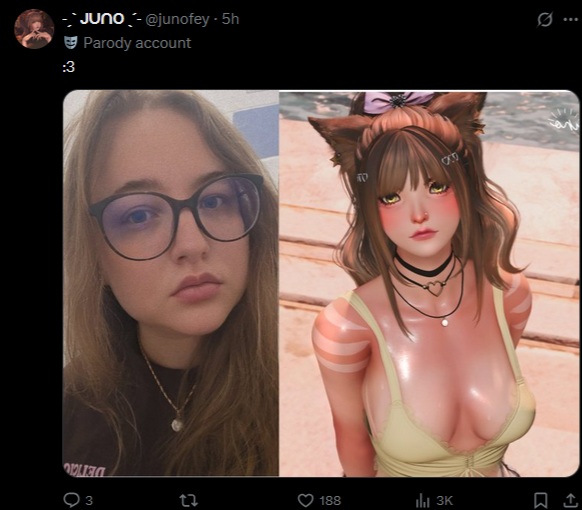Open the left selfie photo
Screen dimensions: 582x510
tap(171, 283)
